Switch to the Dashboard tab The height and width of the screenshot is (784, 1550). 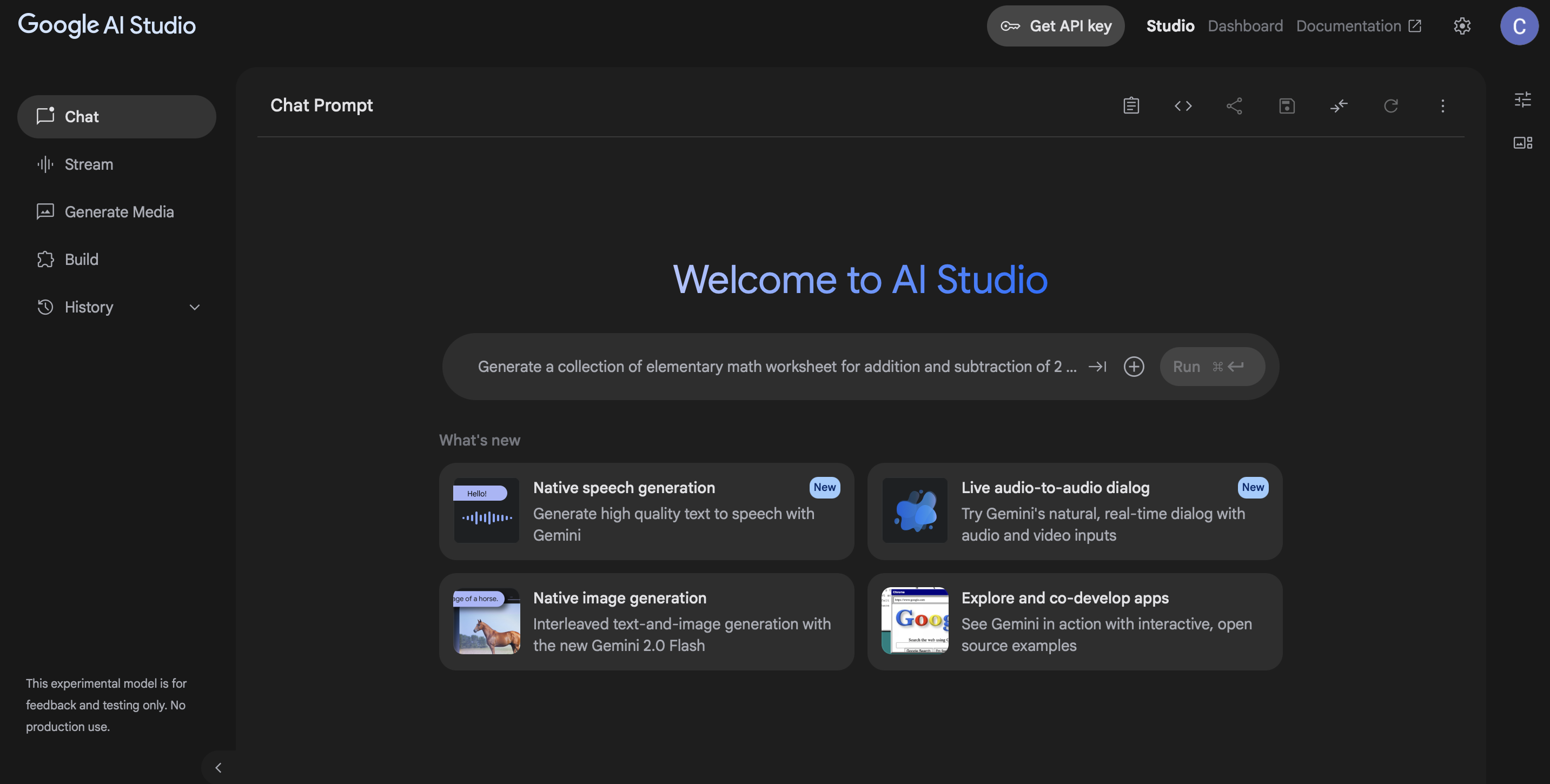click(1245, 26)
